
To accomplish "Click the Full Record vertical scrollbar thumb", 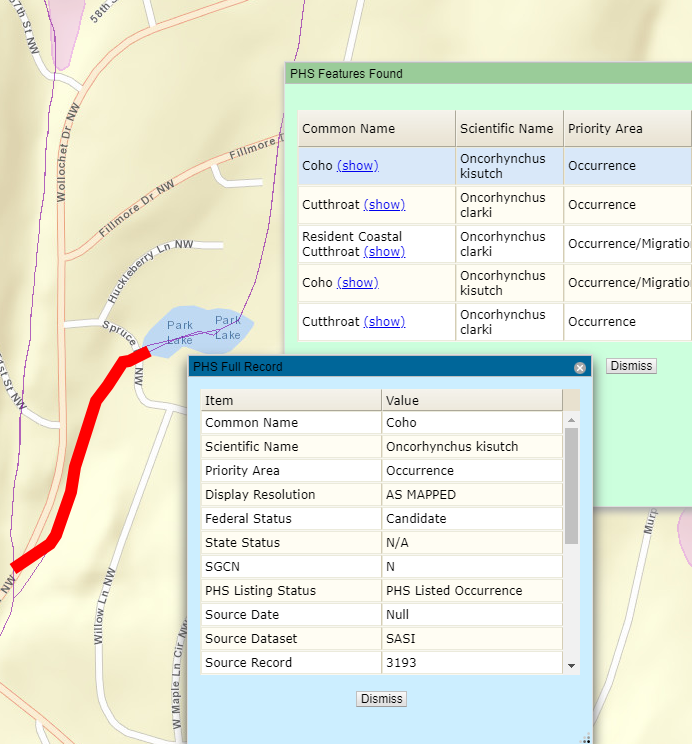I will [x=571, y=486].
